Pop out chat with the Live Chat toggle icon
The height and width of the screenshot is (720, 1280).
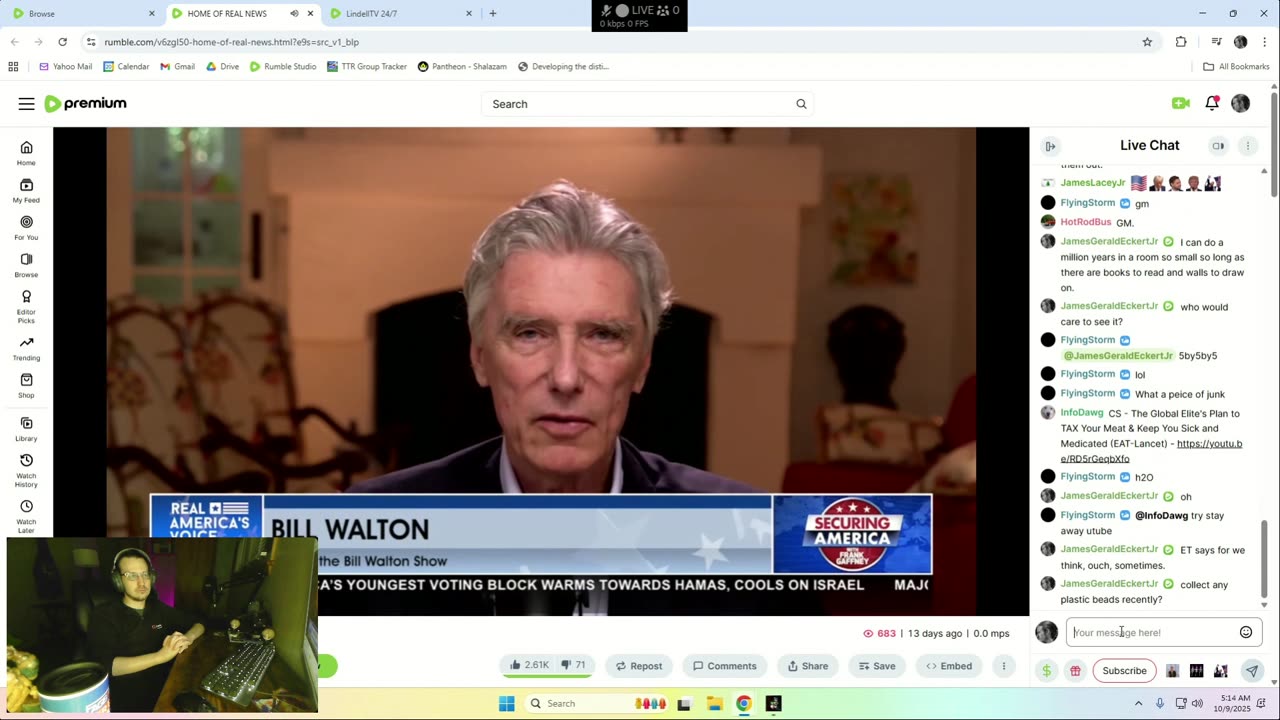point(1218,146)
